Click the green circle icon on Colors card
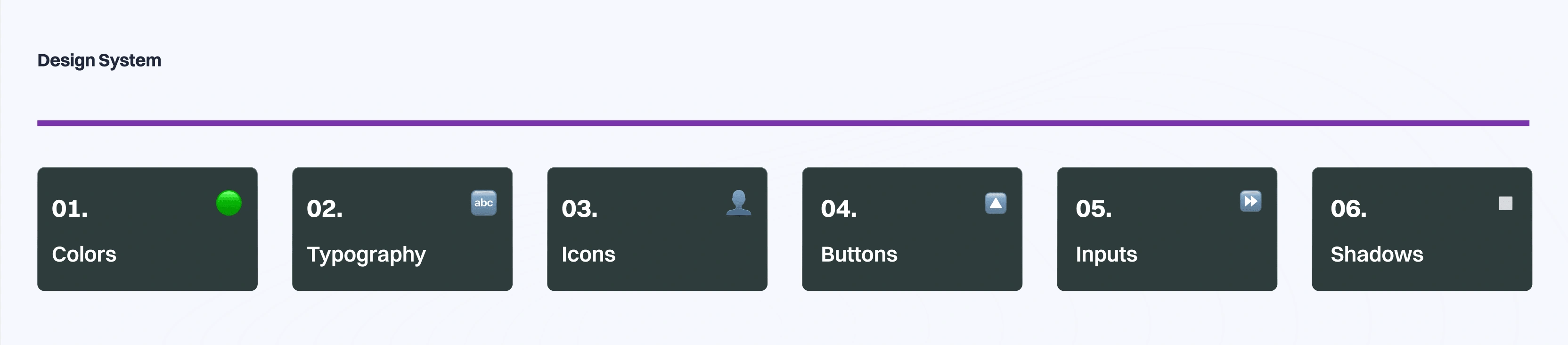Image resolution: width=1568 pixels, height=345 pixels. (229, 203)
